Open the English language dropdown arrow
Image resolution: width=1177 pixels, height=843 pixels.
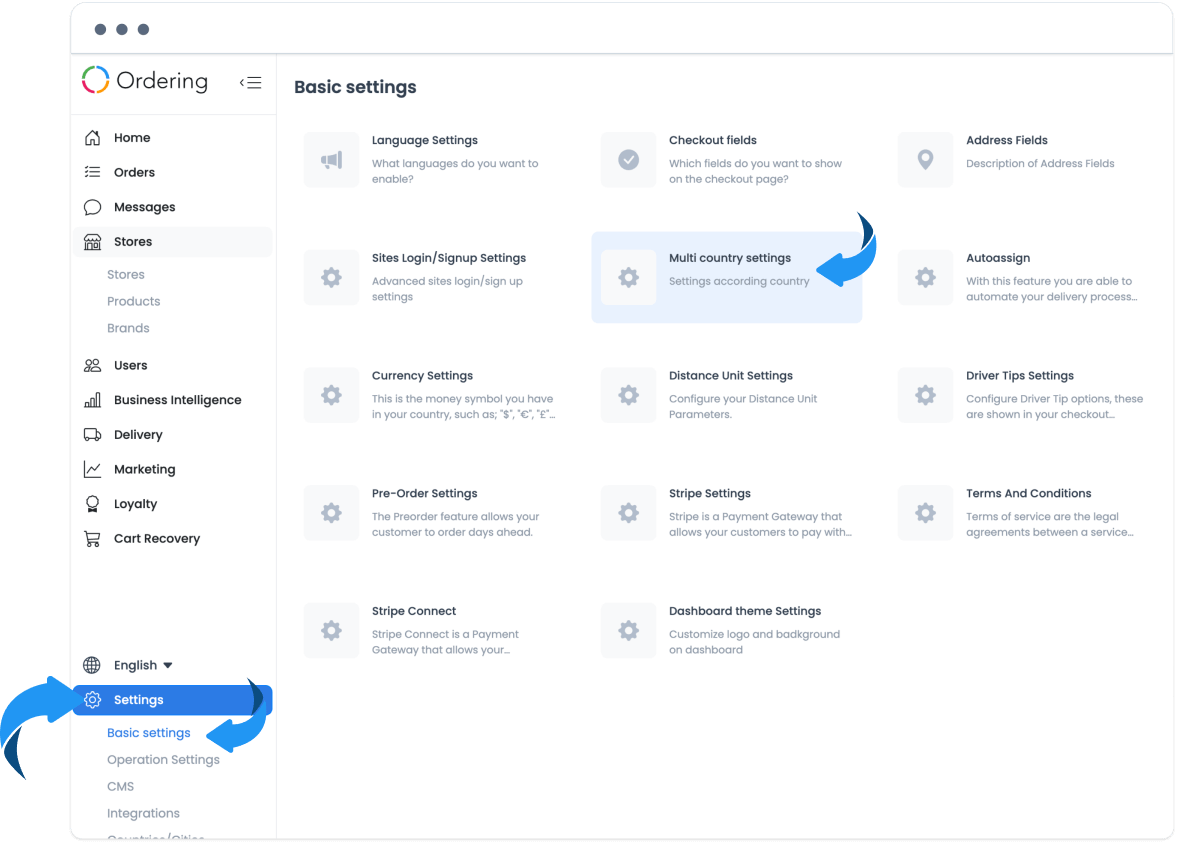(x=168, y=665)
